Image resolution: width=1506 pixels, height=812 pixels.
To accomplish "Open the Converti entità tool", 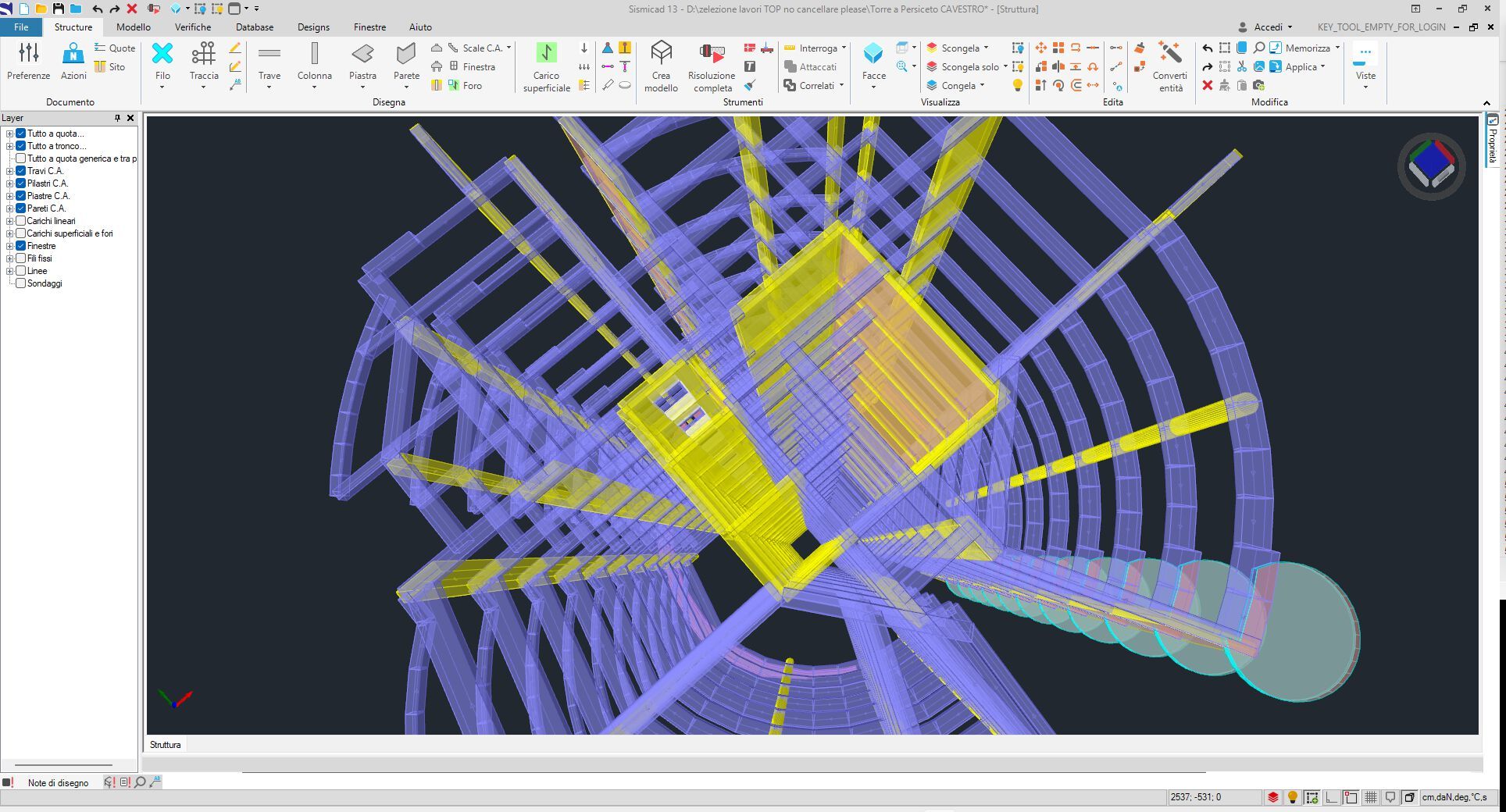I will (x=1169, y=55).
